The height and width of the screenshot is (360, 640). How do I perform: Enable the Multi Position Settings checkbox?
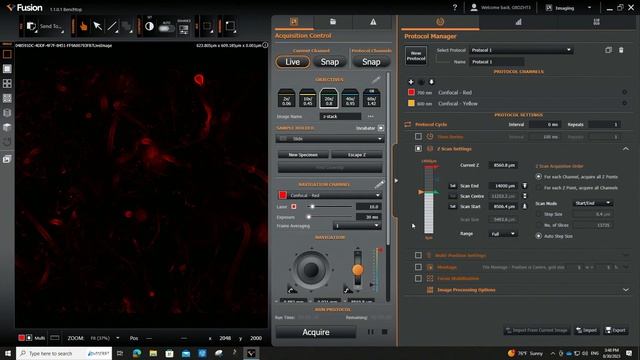[418, 255]
